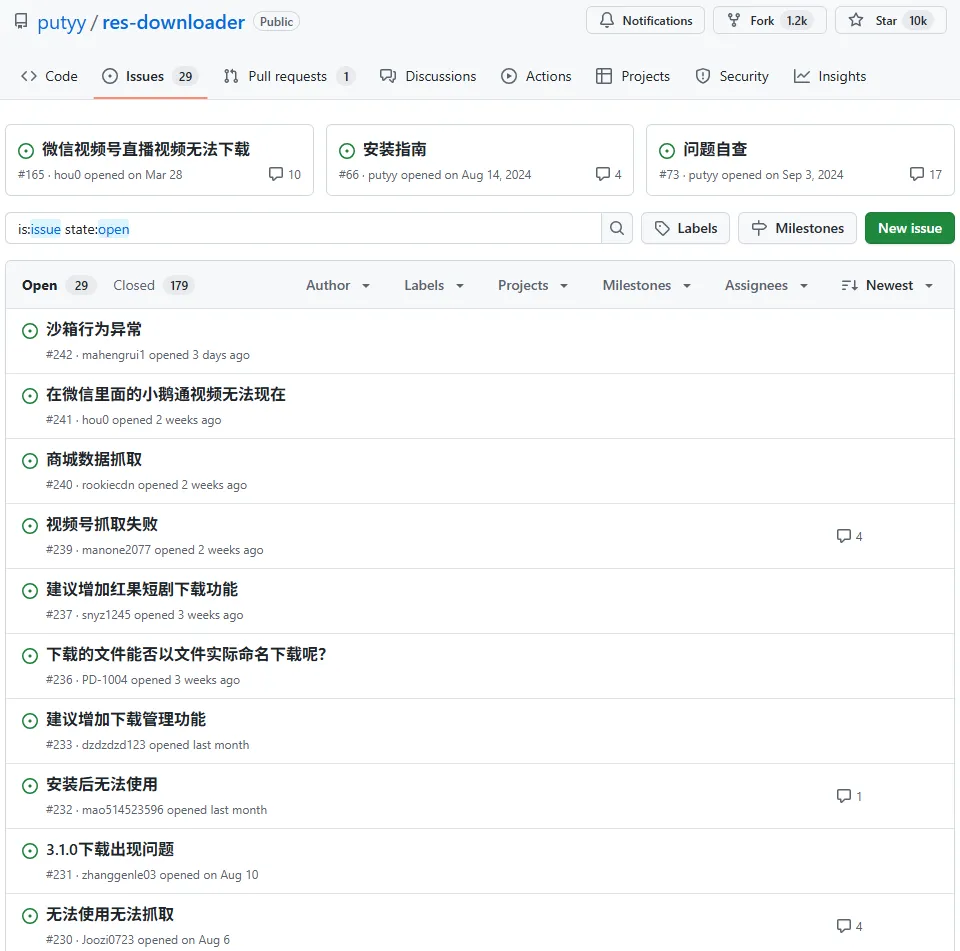Image resolution: width=960 pixels, height=951 pixels.
Task: Click sort icon beside Newest
Action: point(849,285)
